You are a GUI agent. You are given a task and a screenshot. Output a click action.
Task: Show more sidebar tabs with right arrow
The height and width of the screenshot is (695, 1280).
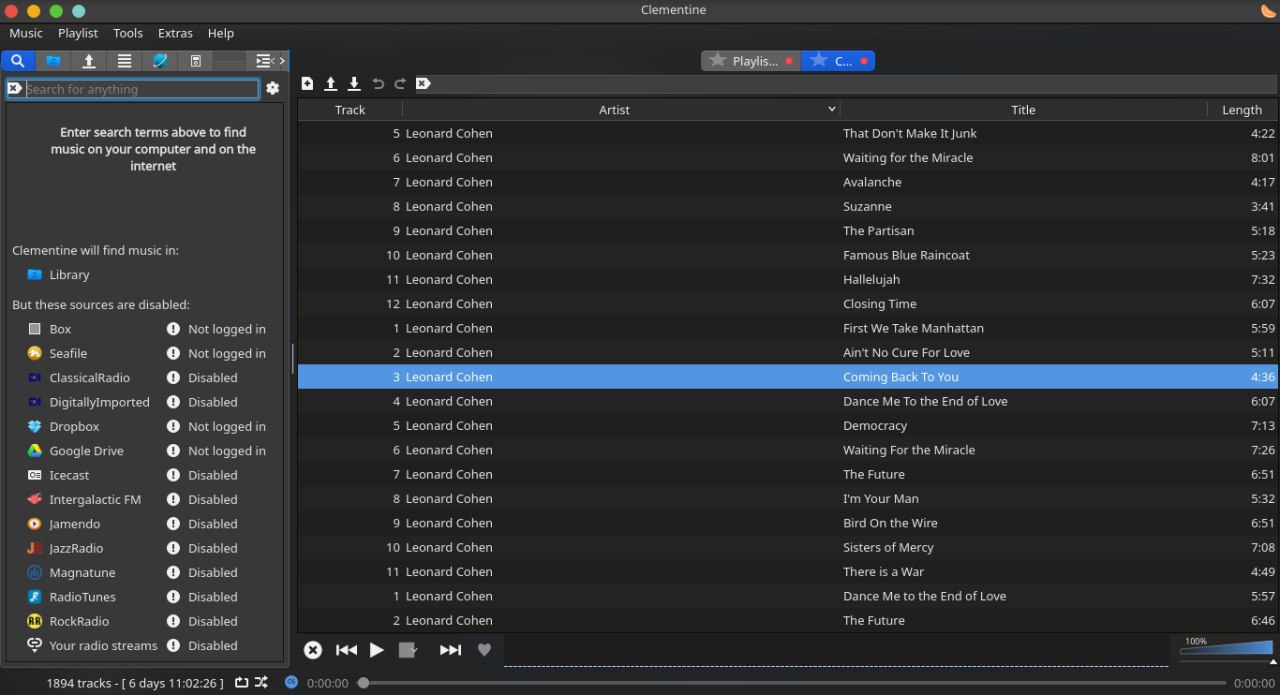click(x=282, y=61)
